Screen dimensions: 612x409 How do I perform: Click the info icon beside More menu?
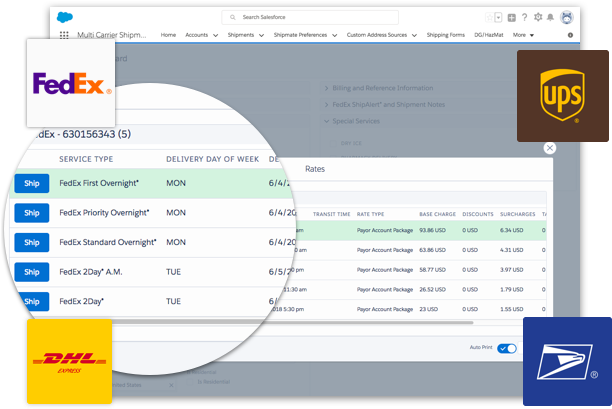570,35
